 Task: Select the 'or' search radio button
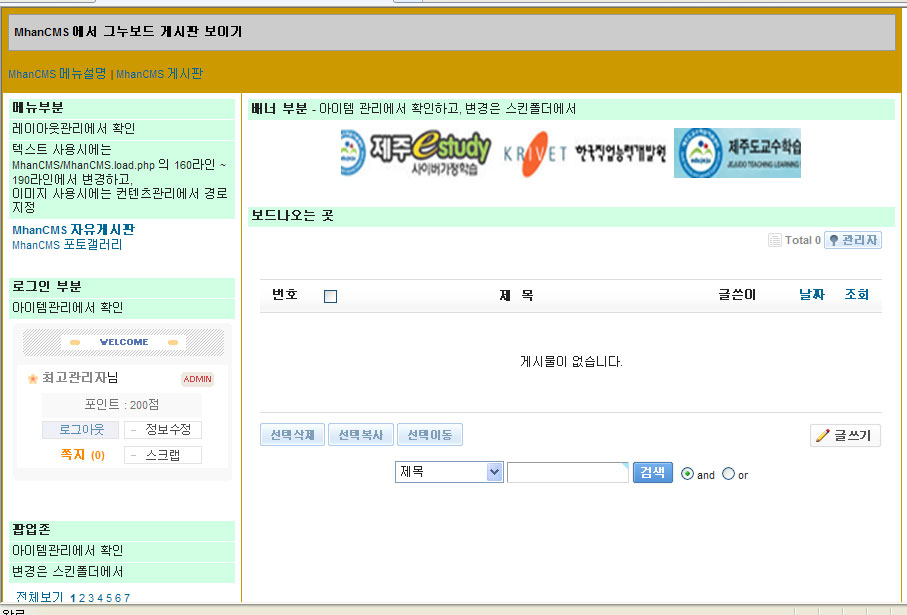tap(728, 474)
